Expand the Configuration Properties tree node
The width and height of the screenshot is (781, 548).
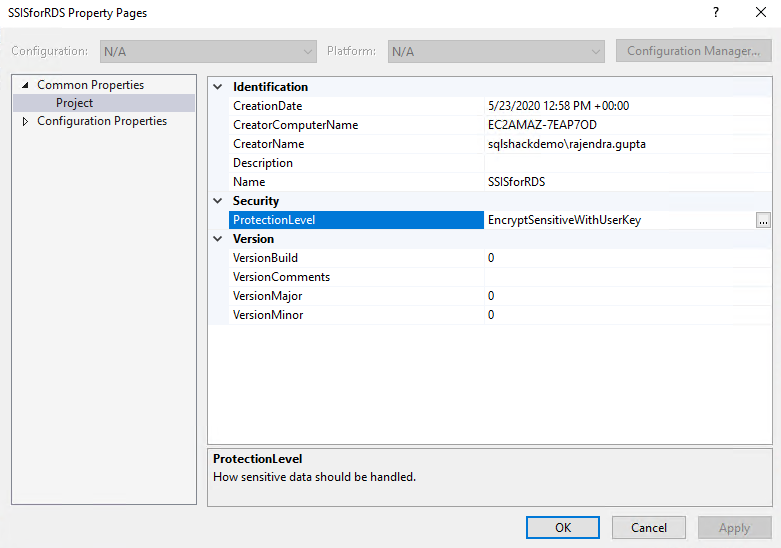click(25, 122)
